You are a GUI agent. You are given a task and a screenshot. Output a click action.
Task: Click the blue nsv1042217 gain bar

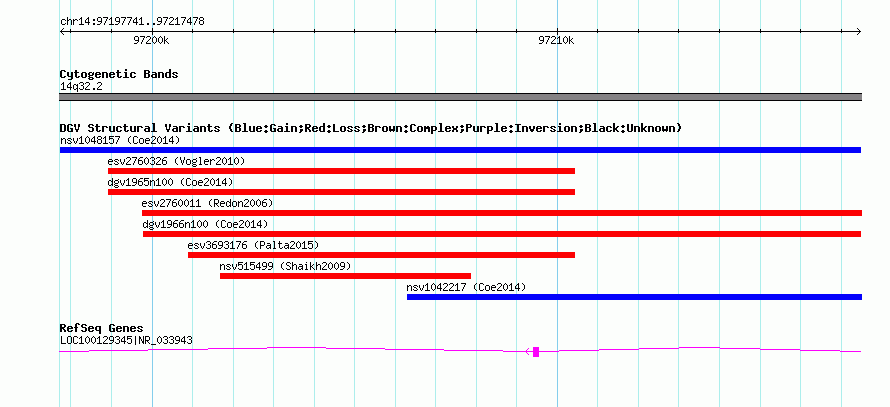635,297
